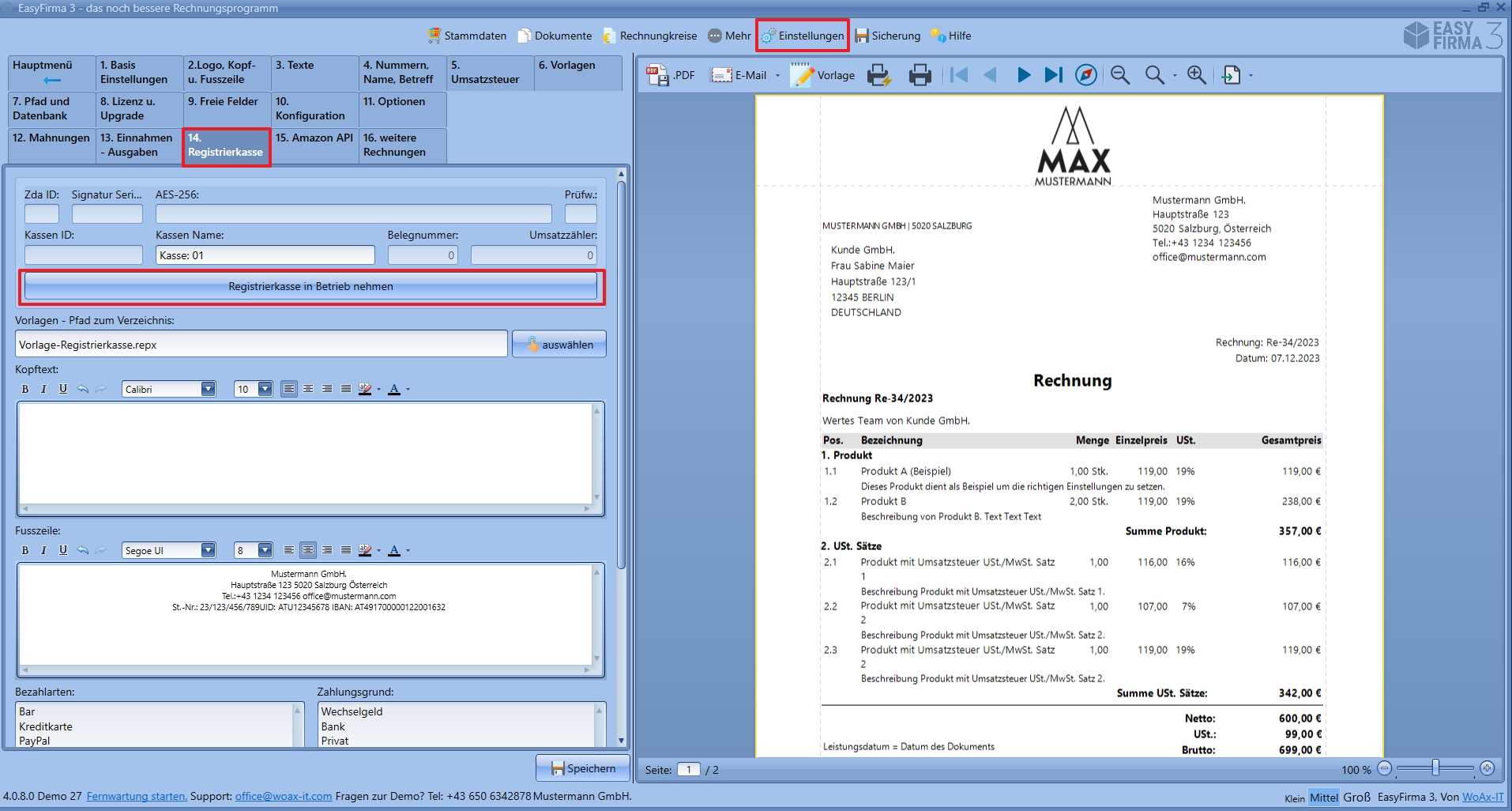Justify text in Fusszeile editor

346,550
